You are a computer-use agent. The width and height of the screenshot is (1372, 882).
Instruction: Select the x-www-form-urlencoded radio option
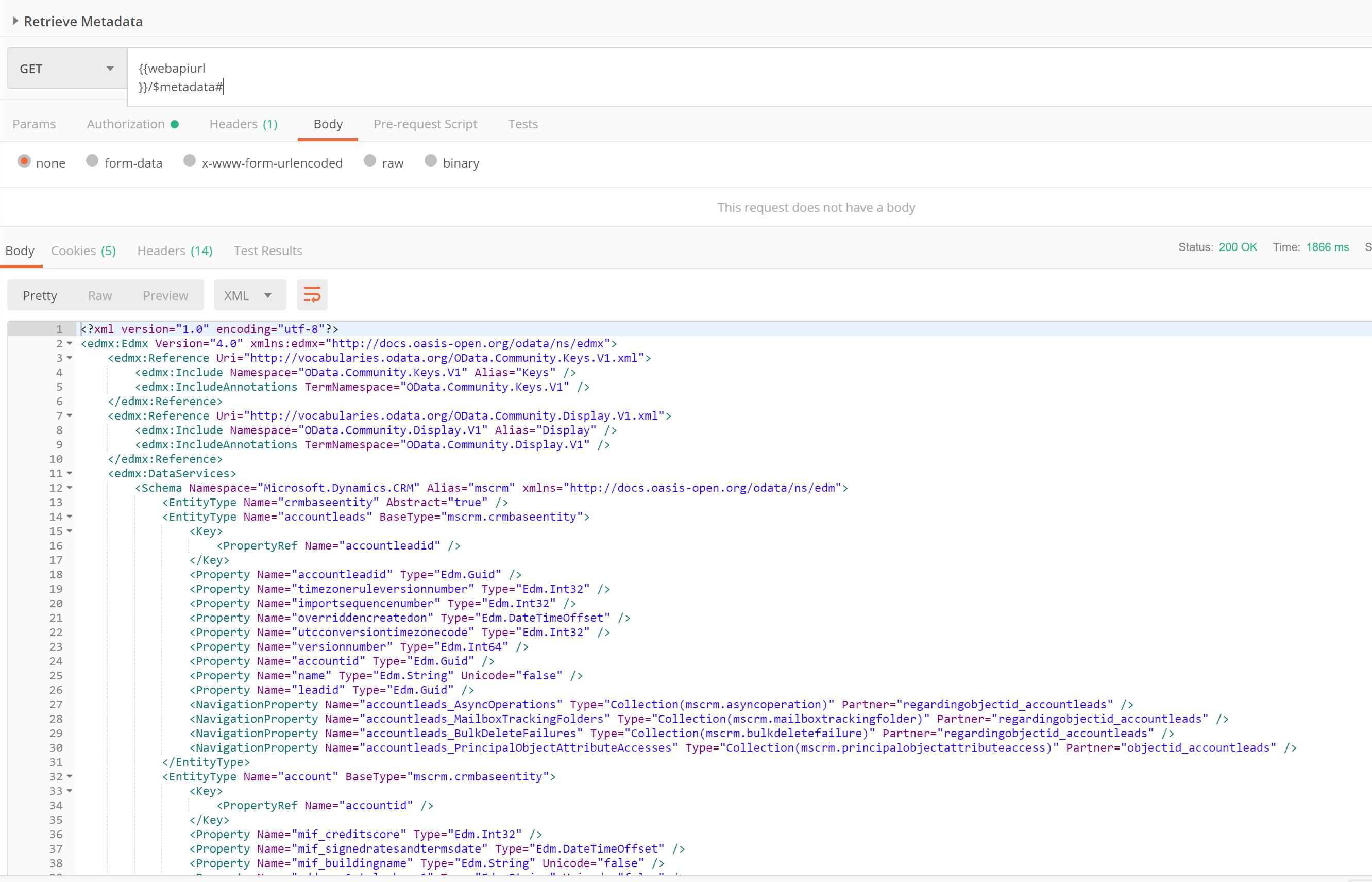(190, 161)
